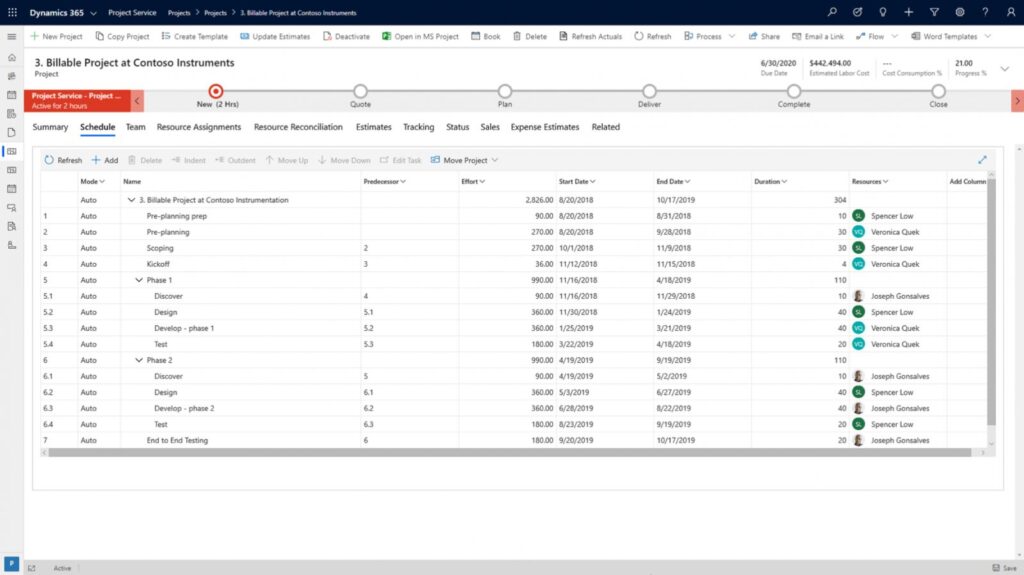Collapse the root project row chevron
Viewport: 1024px width, 575px height.
(x=131, y=200)
